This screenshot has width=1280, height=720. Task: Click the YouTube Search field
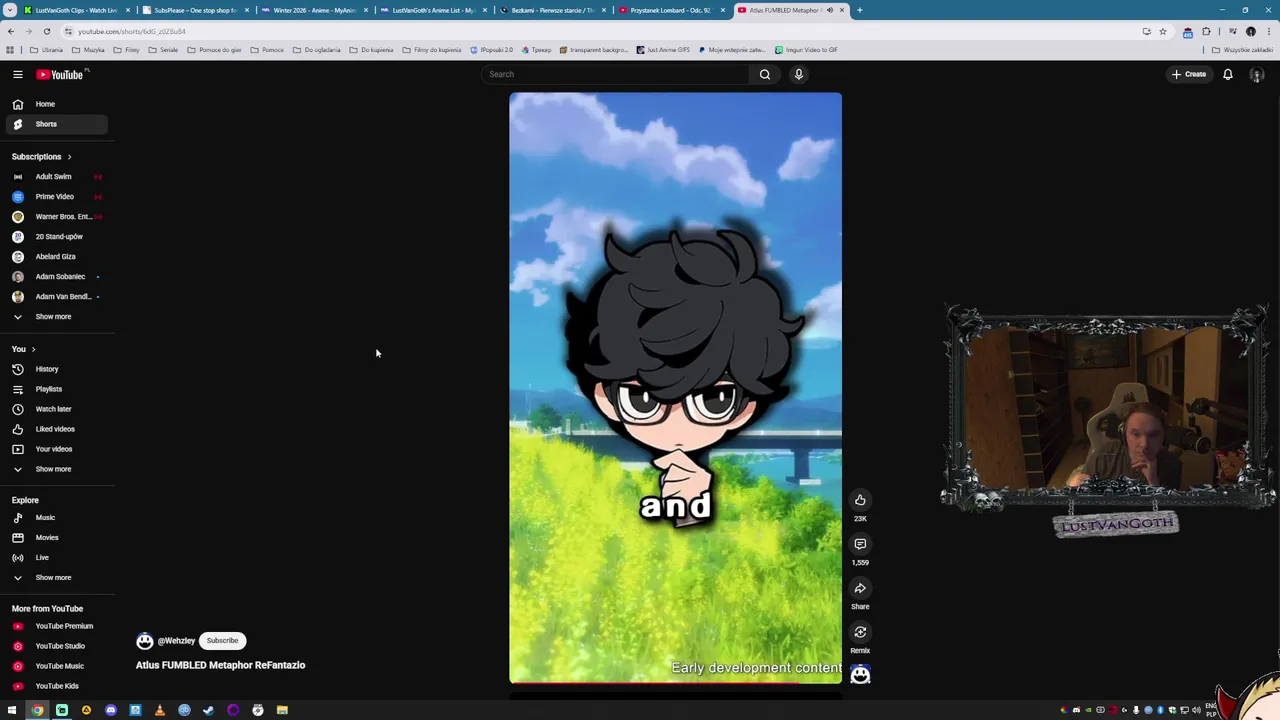(615, 74)
